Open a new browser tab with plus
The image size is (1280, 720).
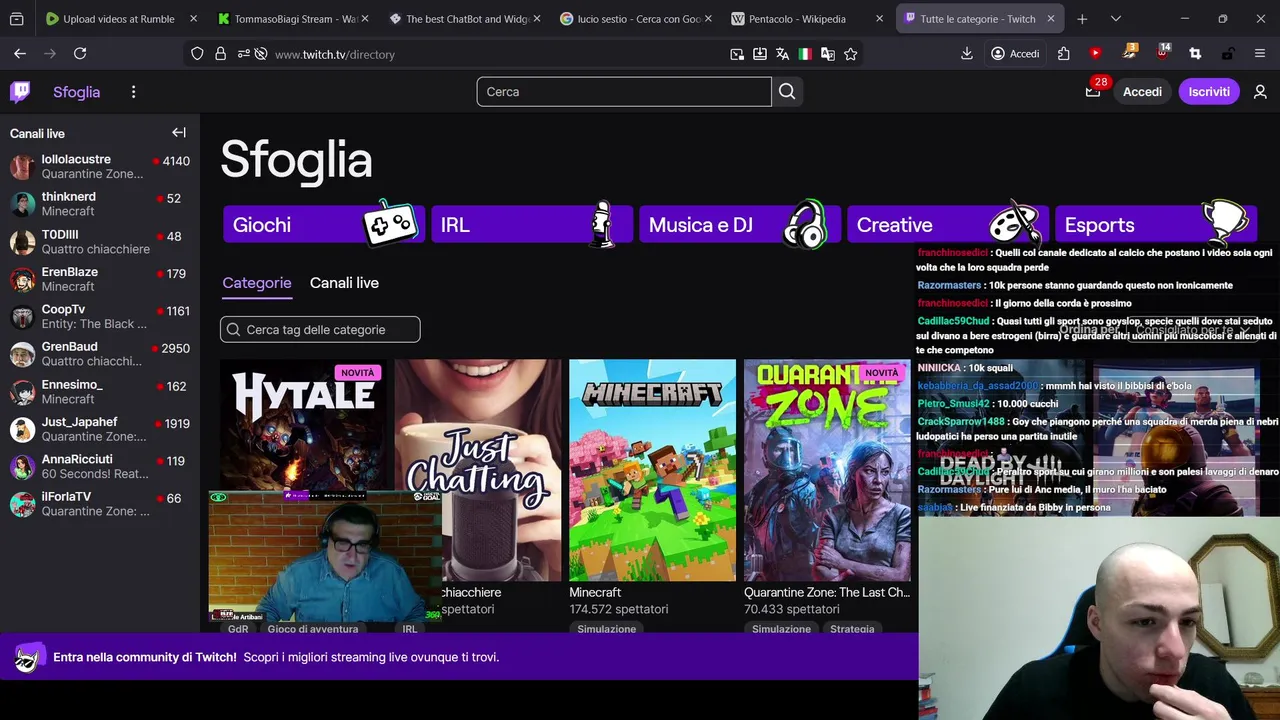point(1082,19)
